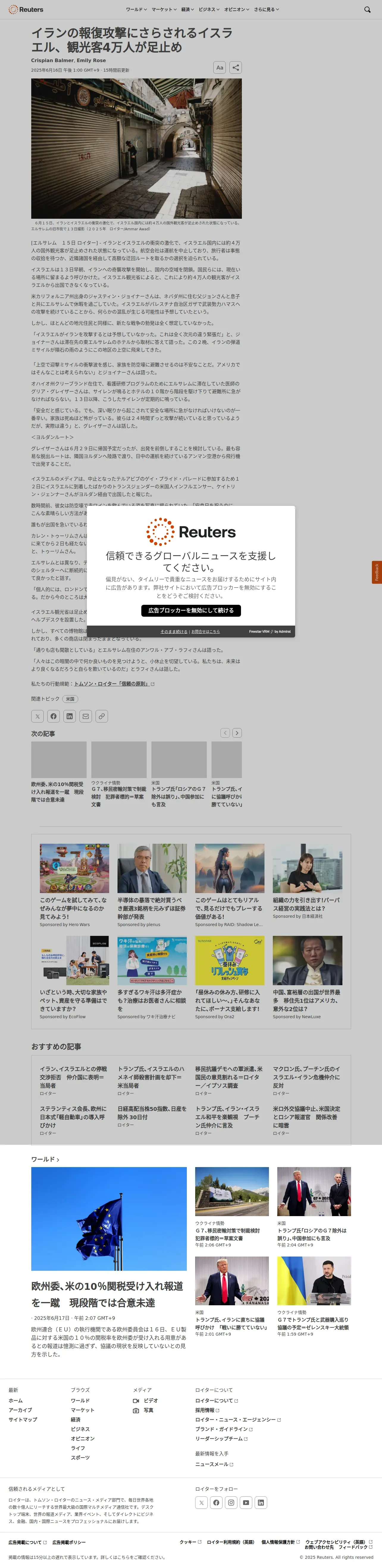Open footer ブランド・ガイドライン link
This screenshot has height=1568, width=382.
(x=224, y=1429)
